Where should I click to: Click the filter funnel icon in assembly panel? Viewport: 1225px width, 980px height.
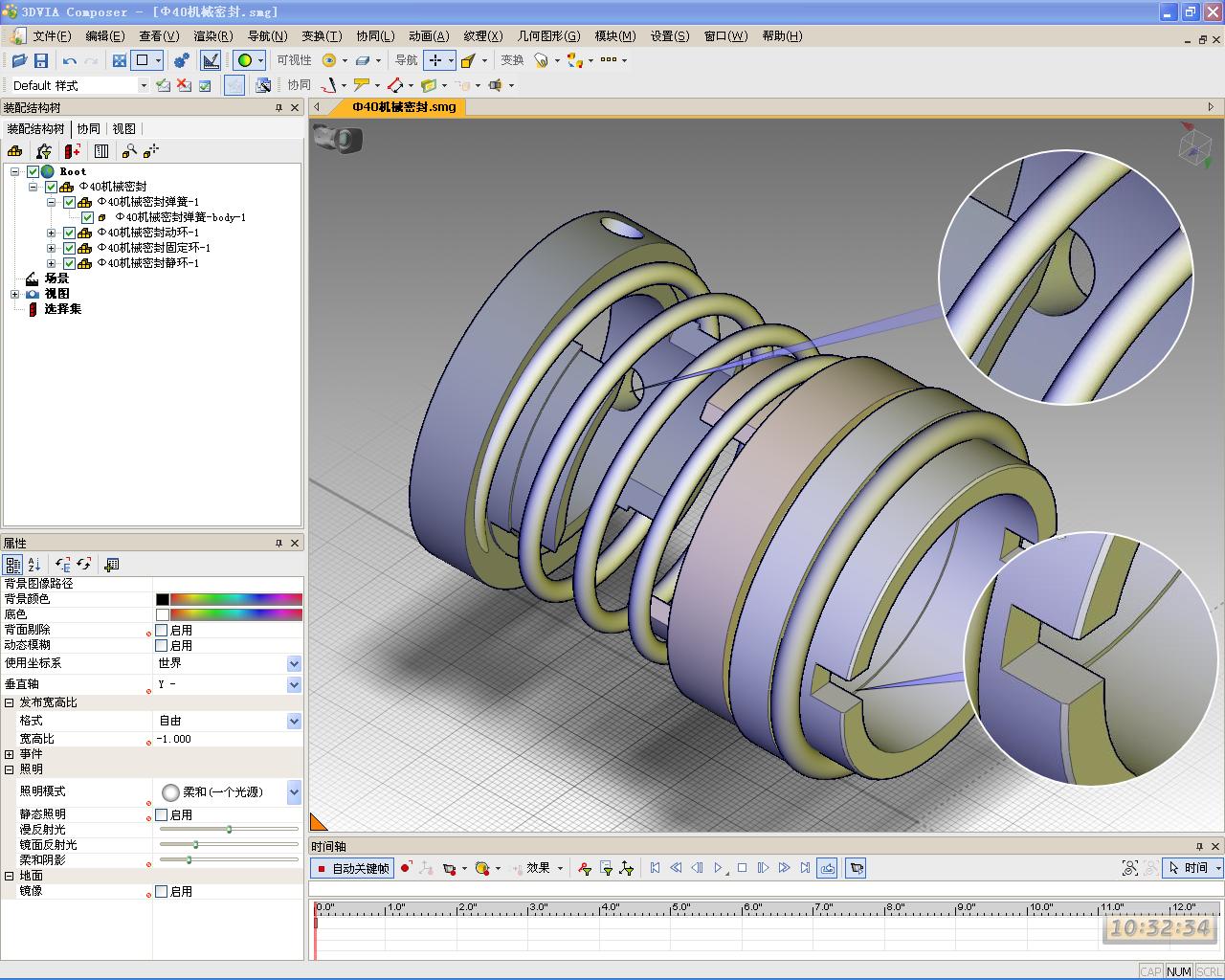click(43, 151)
